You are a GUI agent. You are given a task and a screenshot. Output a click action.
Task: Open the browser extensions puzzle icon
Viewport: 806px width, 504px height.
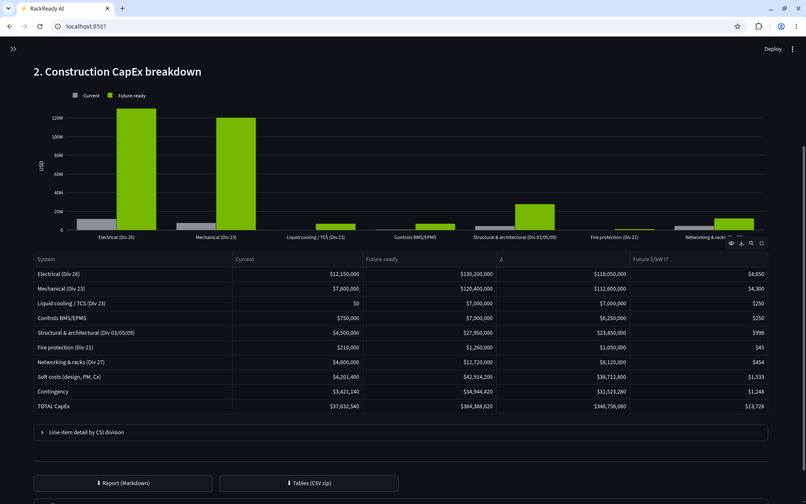coord(759,26)
